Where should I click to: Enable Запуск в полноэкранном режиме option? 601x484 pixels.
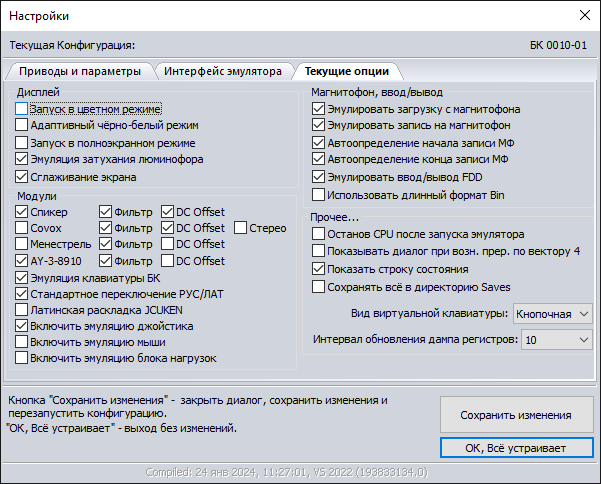[22, 143]
